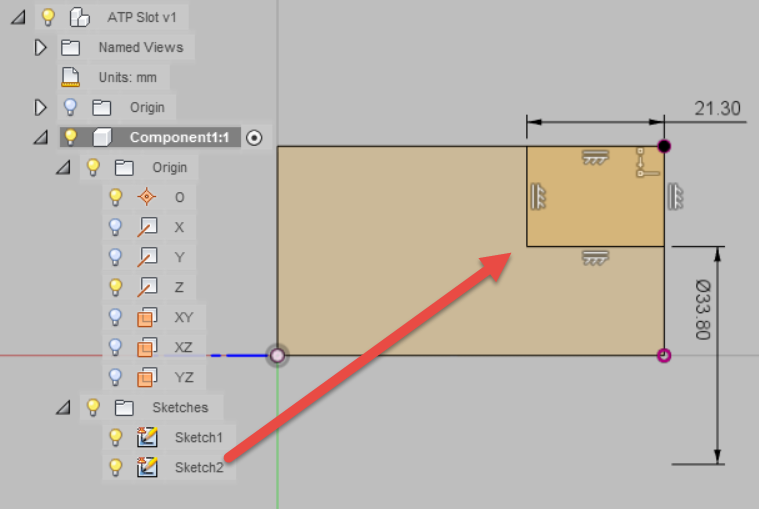
Task: Click the black sketch point at top-right corner
Action: [664, 146]
